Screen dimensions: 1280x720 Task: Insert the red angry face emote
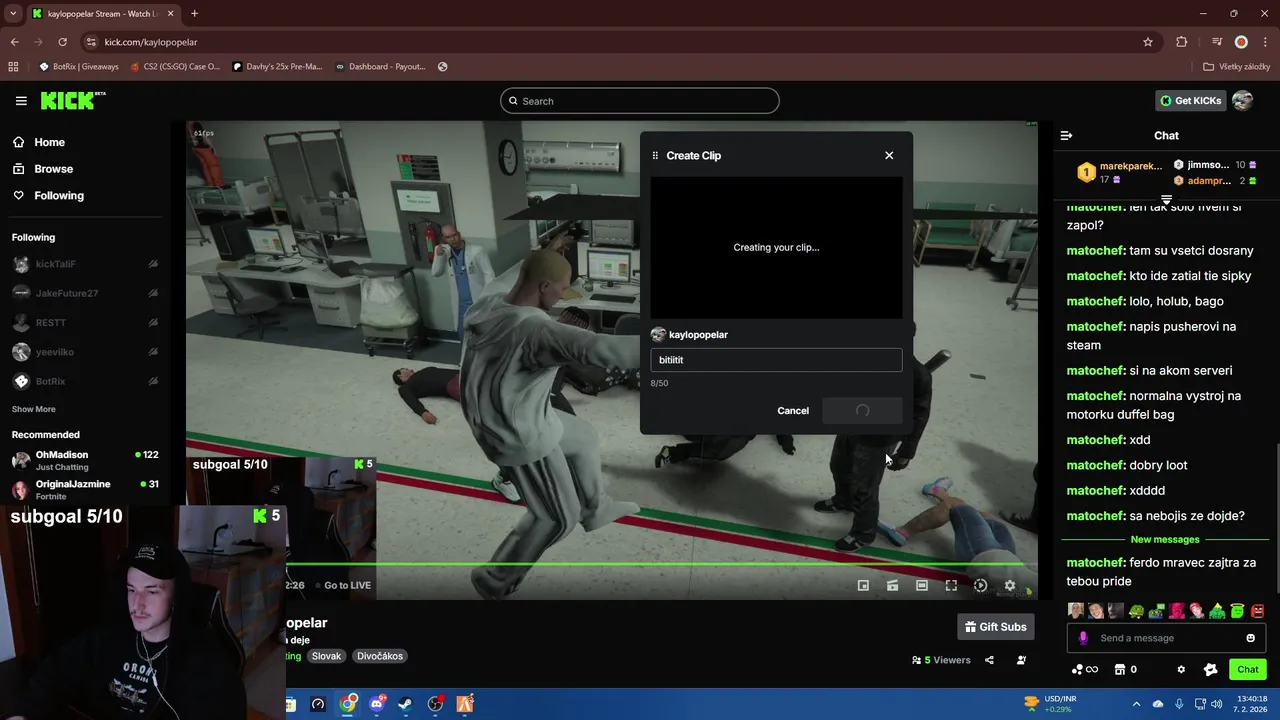pos(1257,611)
